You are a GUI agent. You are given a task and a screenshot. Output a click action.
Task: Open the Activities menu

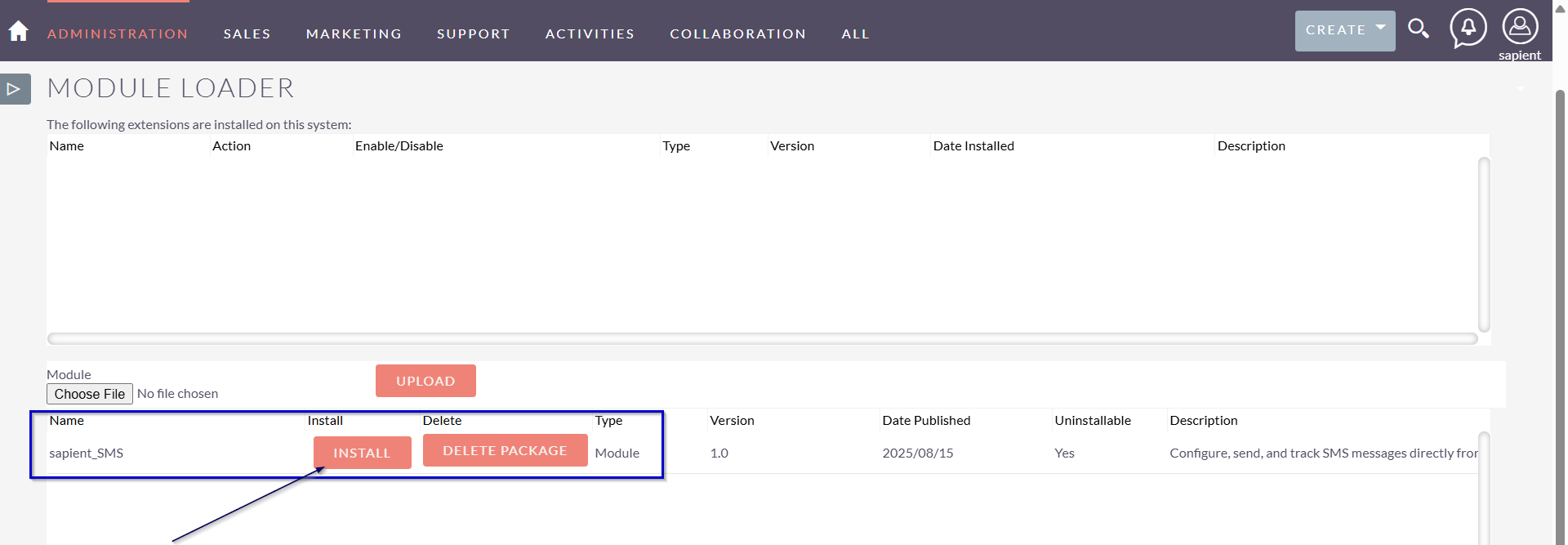[x=590, y=34]
